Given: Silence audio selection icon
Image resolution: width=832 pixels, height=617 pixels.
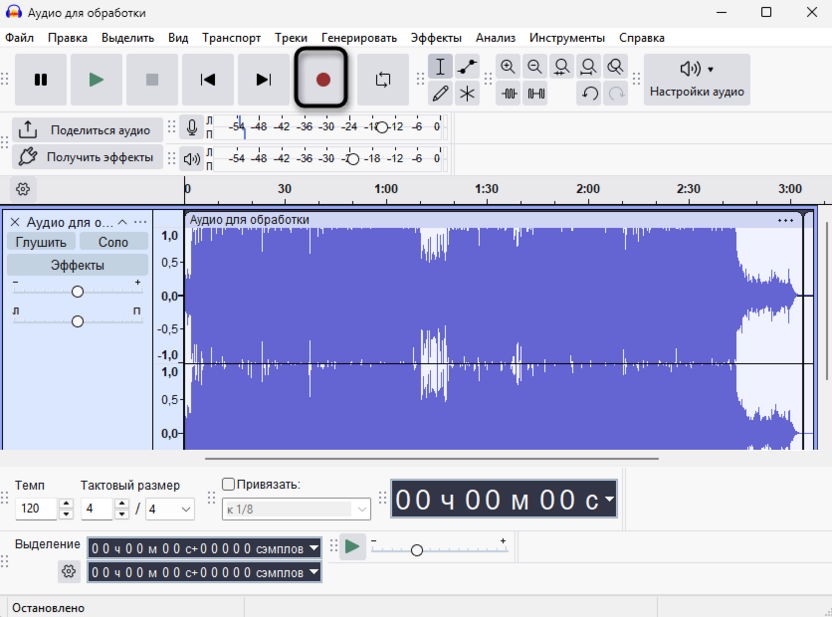Looking at the screenshot, I should tap(535, 94).
